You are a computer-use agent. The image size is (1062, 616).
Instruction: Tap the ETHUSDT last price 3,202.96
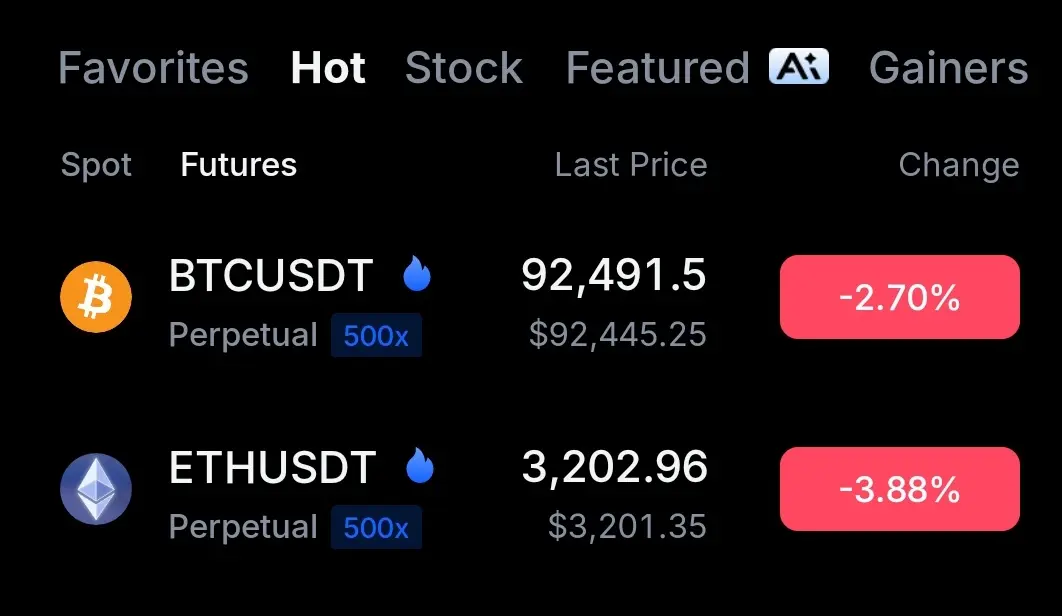pos(614,467)
